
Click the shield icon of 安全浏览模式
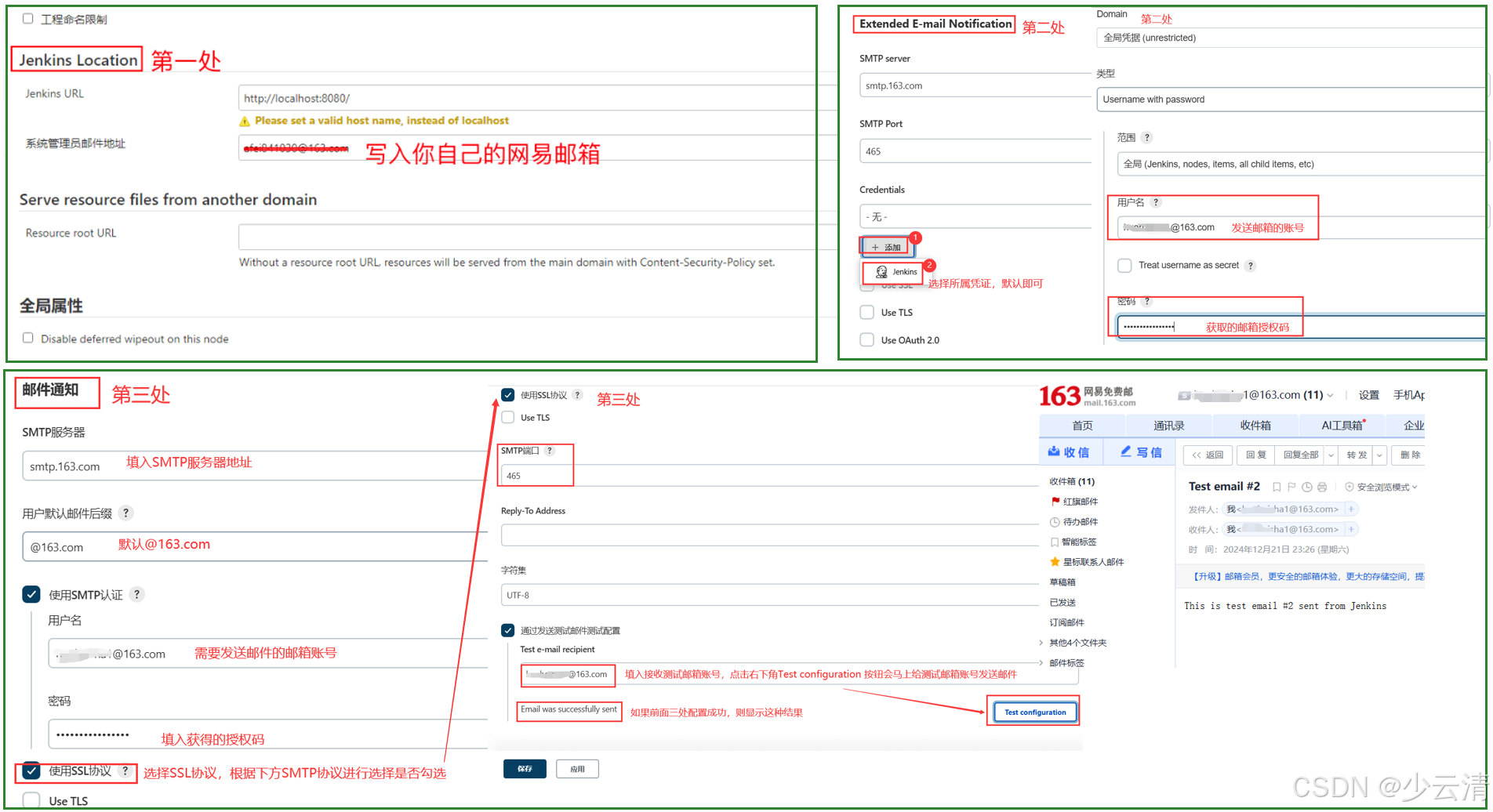tap(1350, 487)
